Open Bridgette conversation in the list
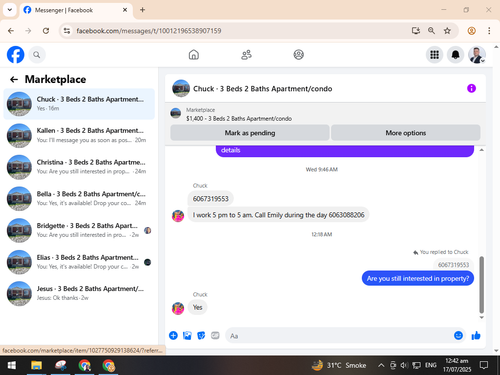500x375 pixels. [x=79, y=230]
